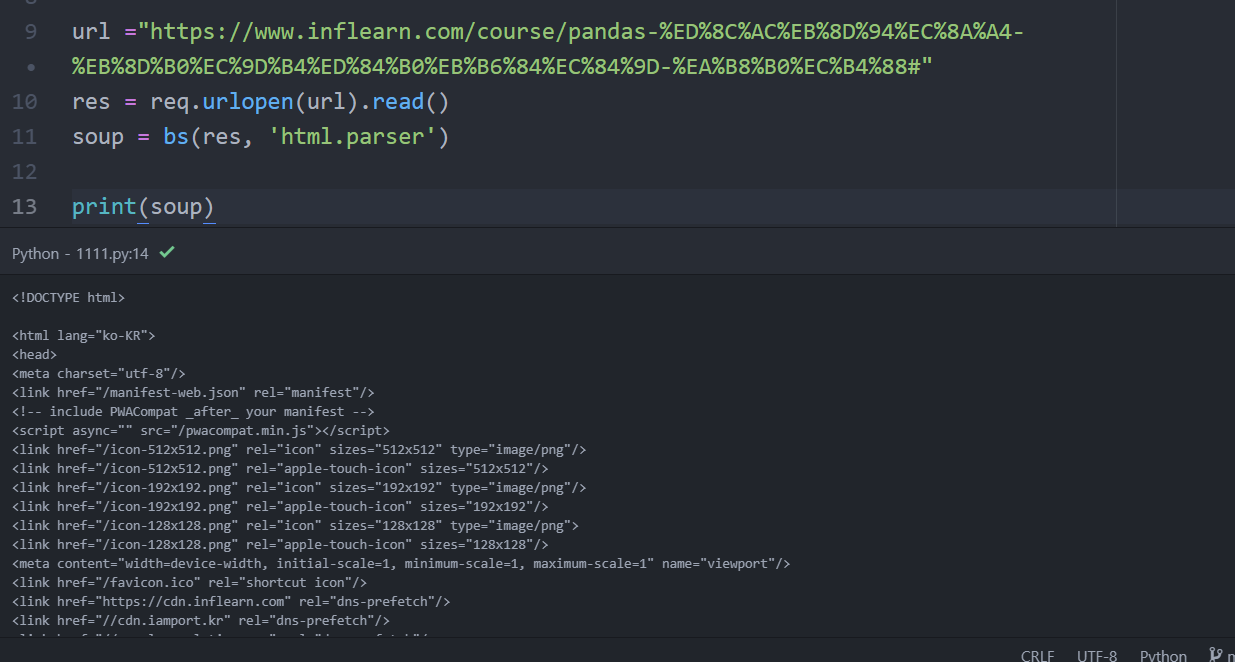The width and height of the screenshot is (1235, 662).
Task: Click the favicon.ico shortcut icon line
Action: [189, 582]
